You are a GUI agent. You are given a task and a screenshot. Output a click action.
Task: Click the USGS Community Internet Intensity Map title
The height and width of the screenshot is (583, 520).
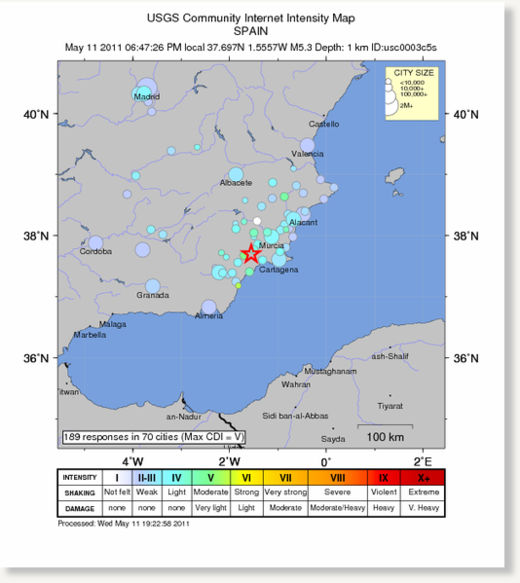pyautogui.click(x=251, y=18)
